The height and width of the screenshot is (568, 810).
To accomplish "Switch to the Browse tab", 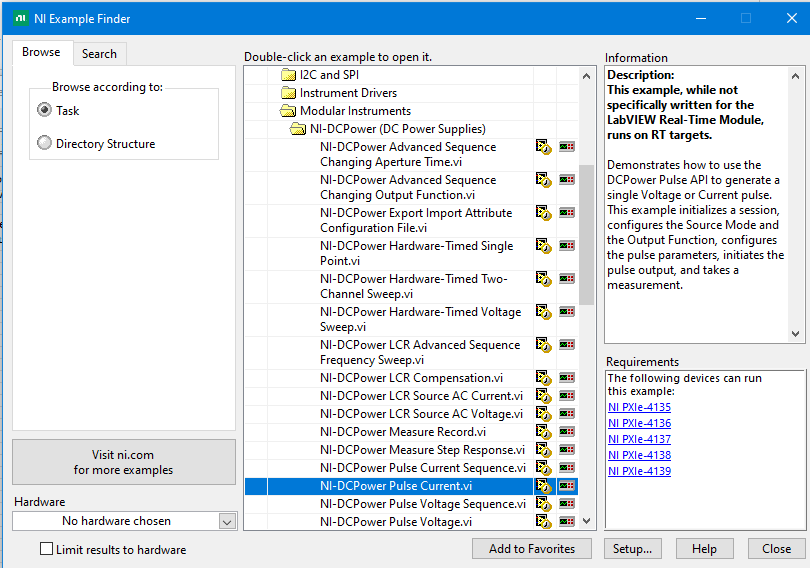I will pos(41,52).
